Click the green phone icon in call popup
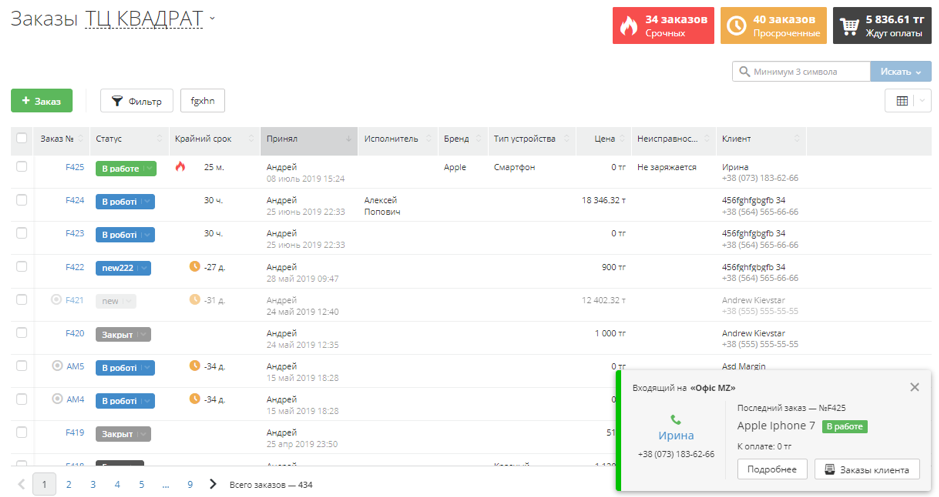 [676, 420]
